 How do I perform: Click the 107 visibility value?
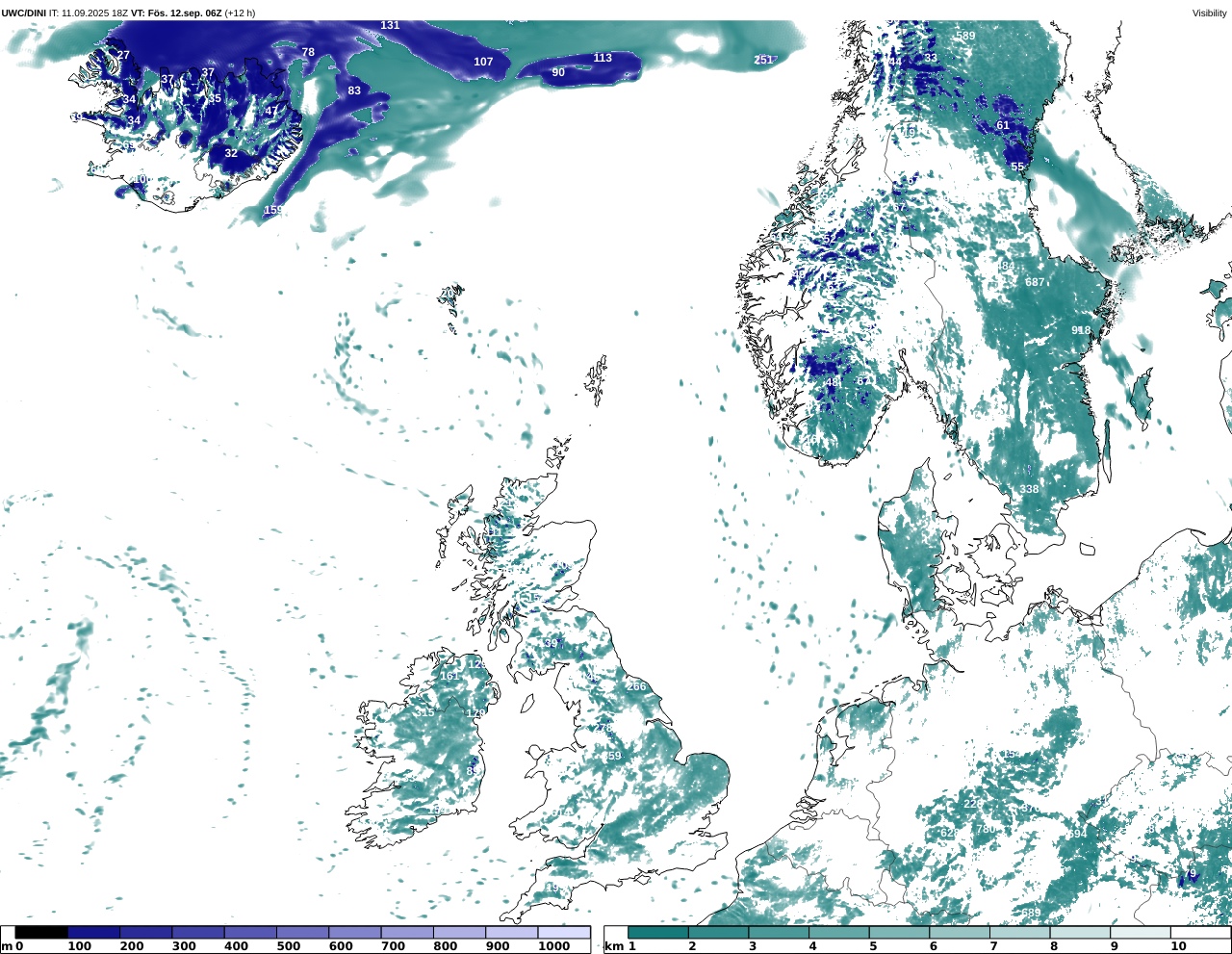[483, 62]
